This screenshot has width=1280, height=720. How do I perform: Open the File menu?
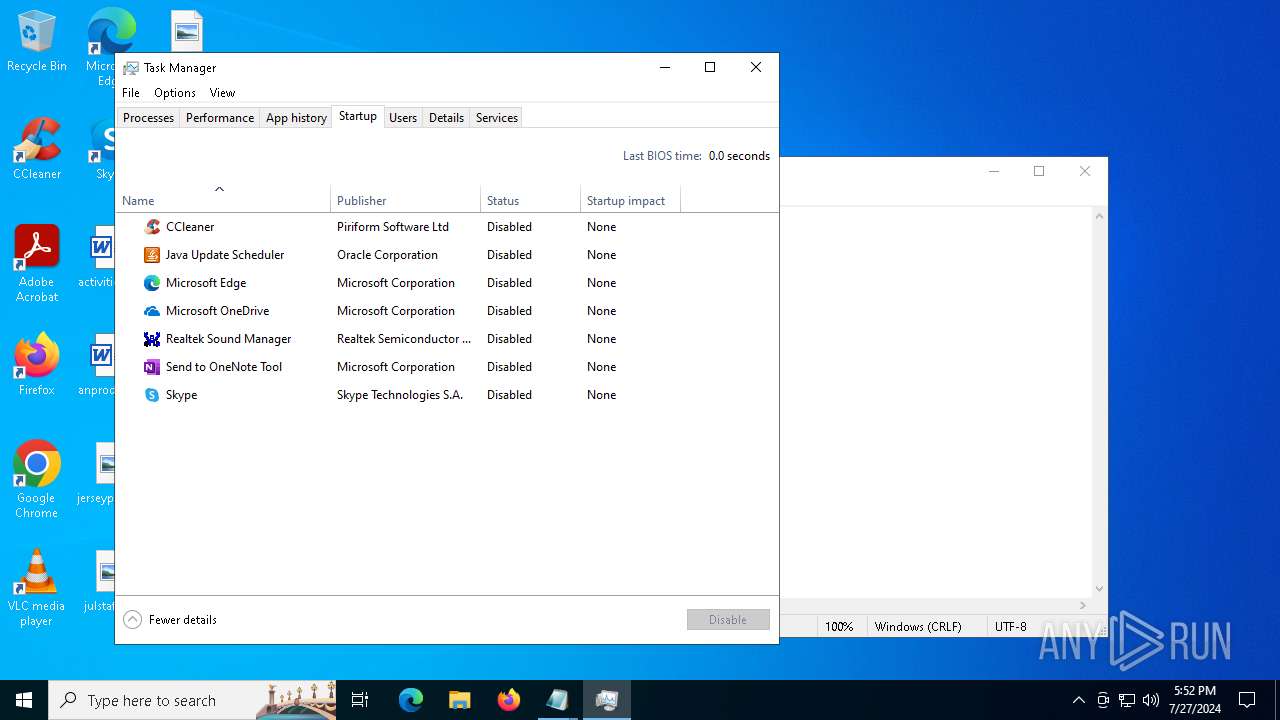coord(131,93)
